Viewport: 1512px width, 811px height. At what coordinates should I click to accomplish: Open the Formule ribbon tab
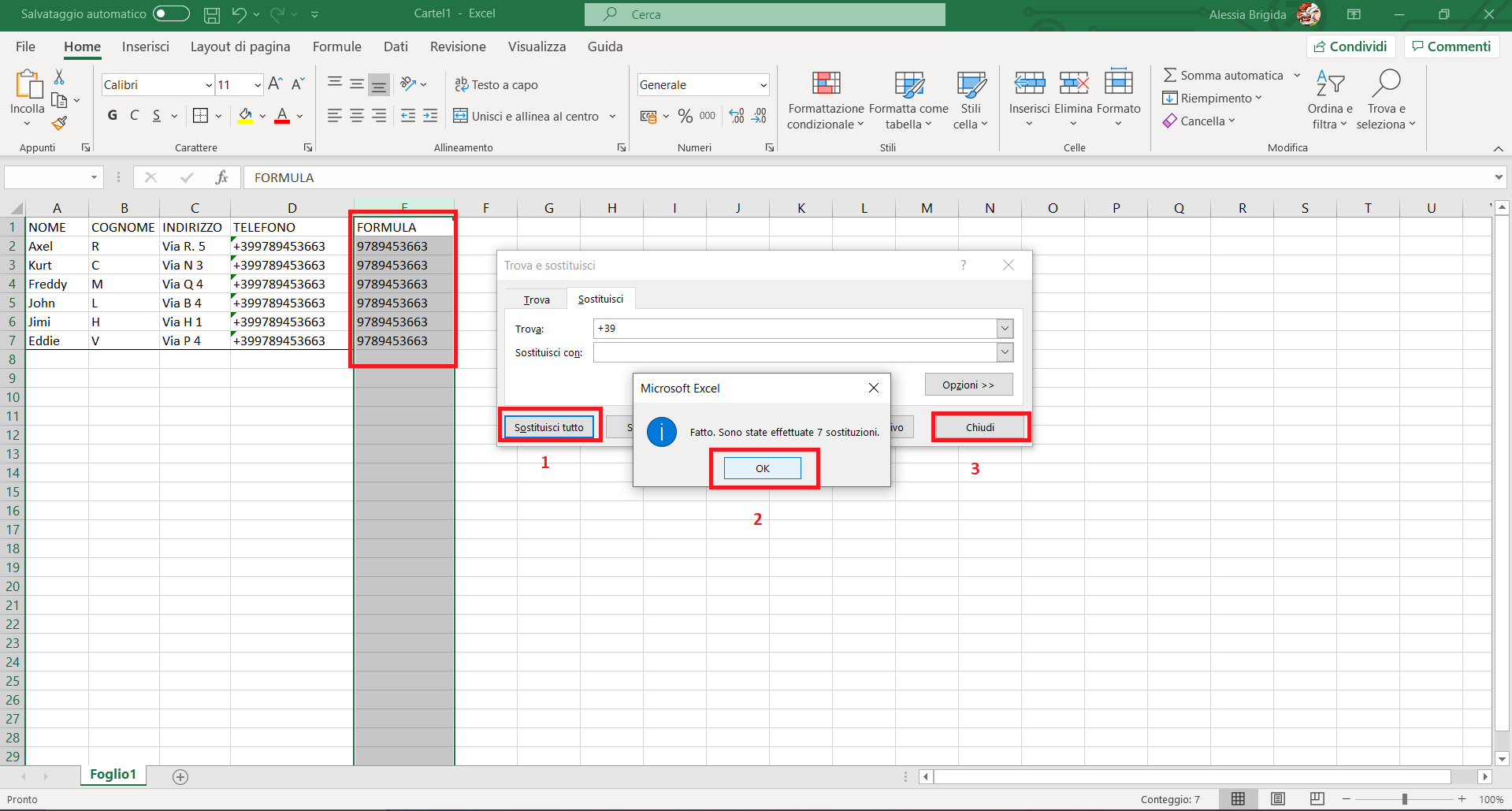pyautogui.click(x=336, y=47)
